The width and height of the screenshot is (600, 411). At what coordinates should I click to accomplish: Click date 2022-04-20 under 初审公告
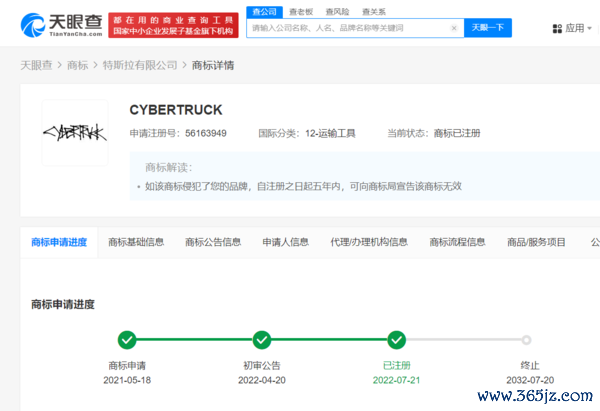[x=262, y=380]
